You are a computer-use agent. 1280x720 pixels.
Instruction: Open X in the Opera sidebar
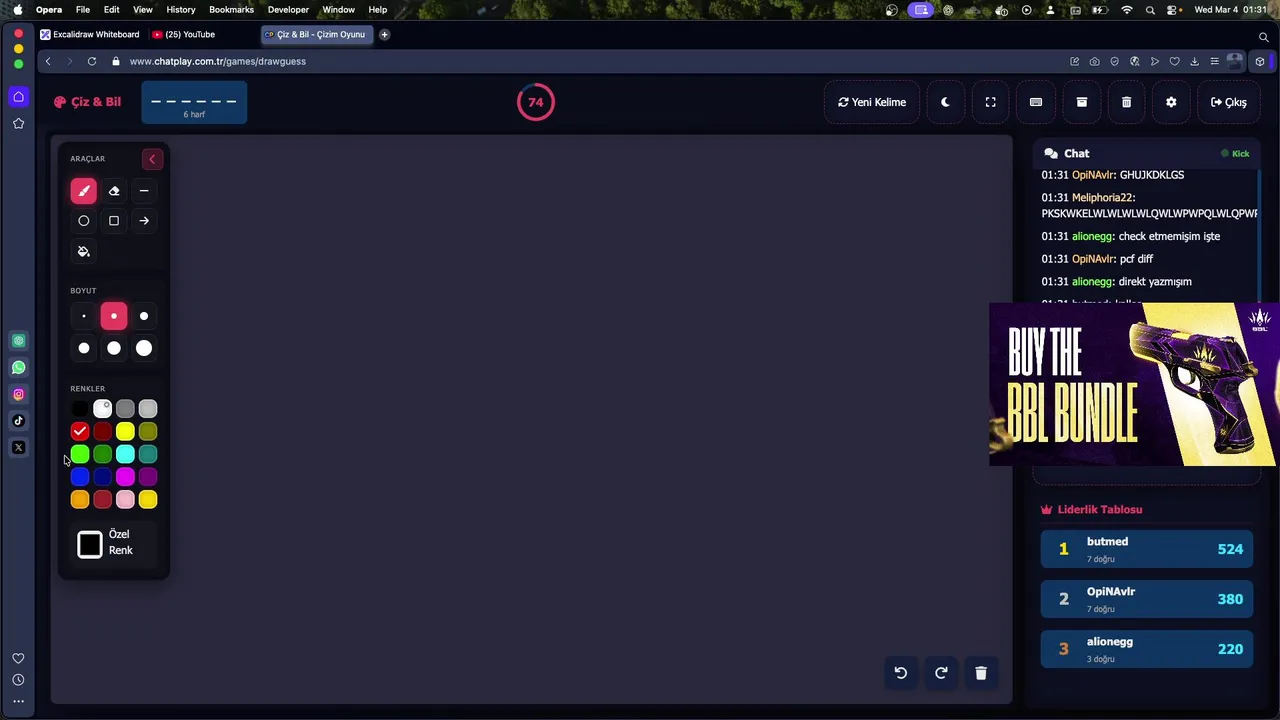pyautogui.click(x=18, y=447)
